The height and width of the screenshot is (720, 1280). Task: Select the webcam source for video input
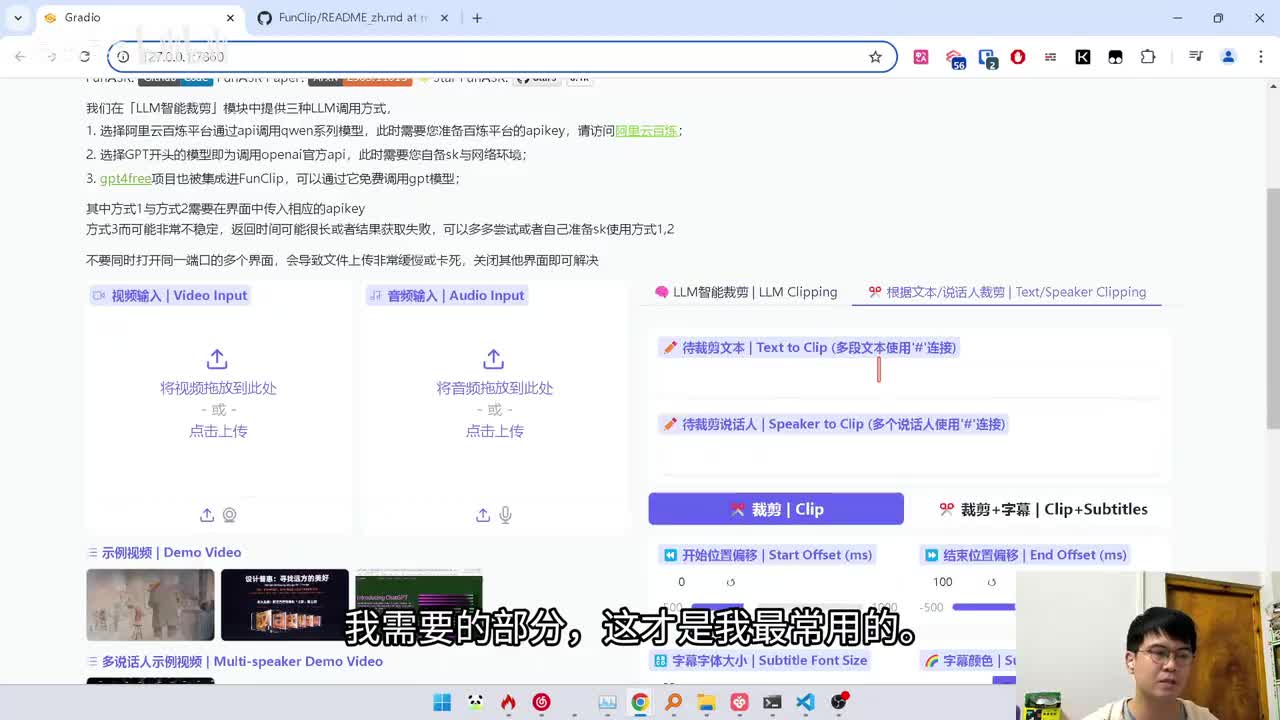point(230,515)
